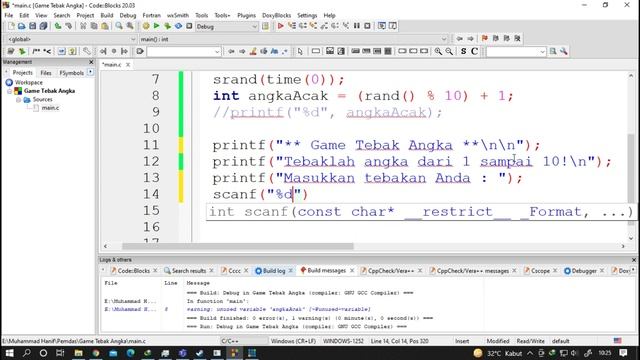Open the Settings menu
Screen dimensions: 640x360
pyautogui.click(x=307, y=15)
